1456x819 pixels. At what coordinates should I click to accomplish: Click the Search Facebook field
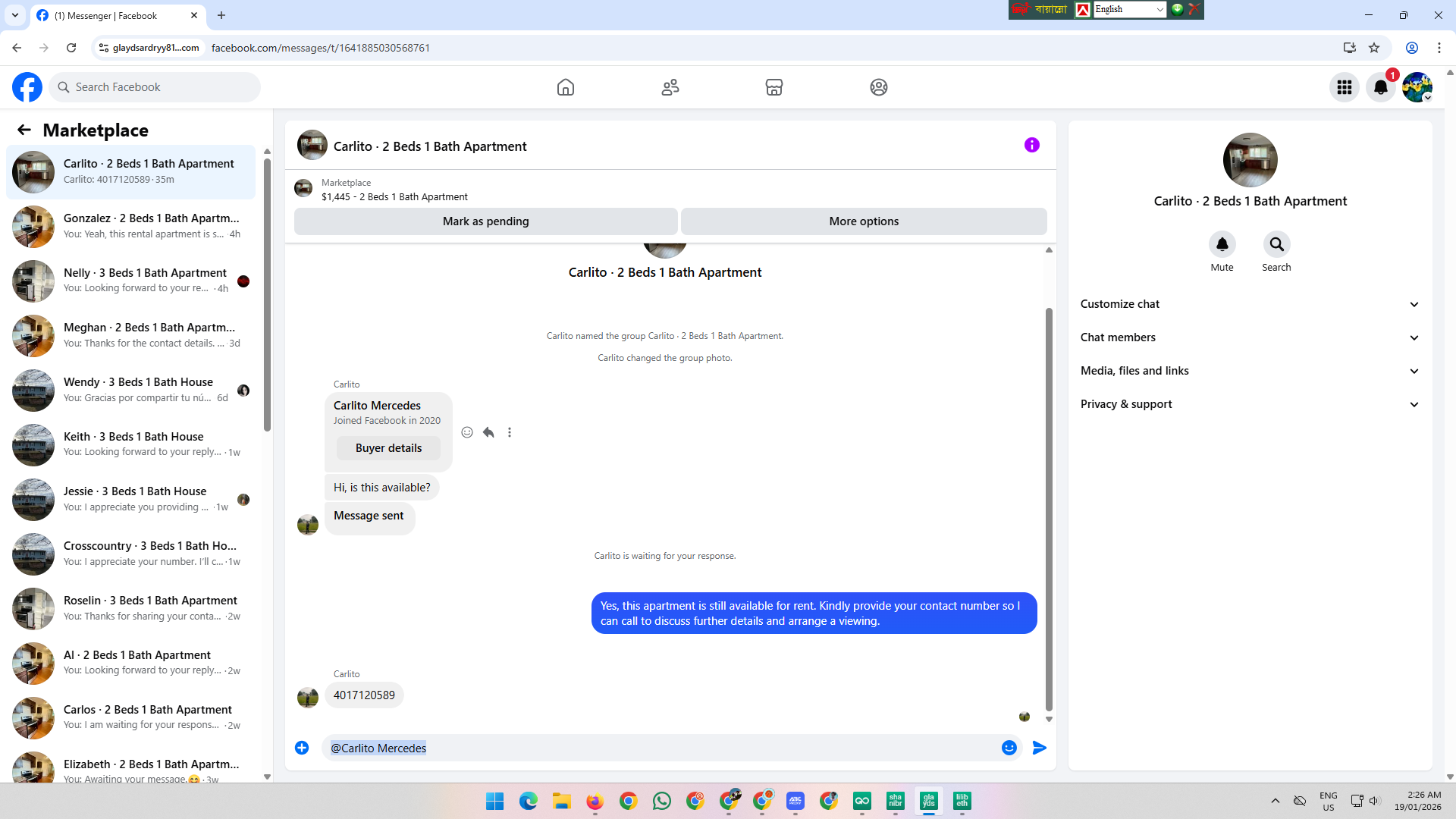155,87
